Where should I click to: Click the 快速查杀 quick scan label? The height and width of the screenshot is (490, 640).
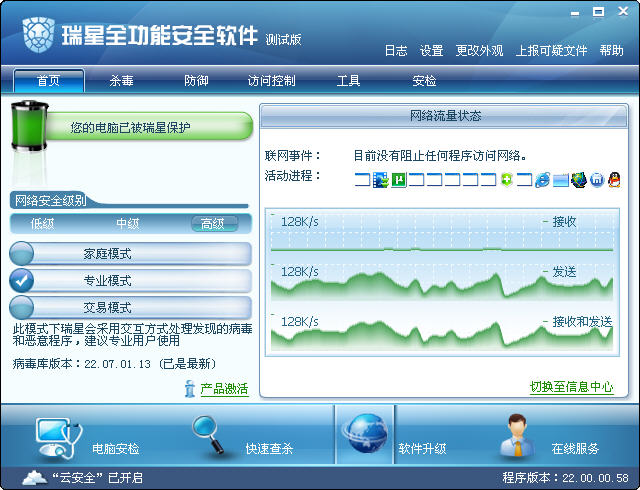[269, 449]
